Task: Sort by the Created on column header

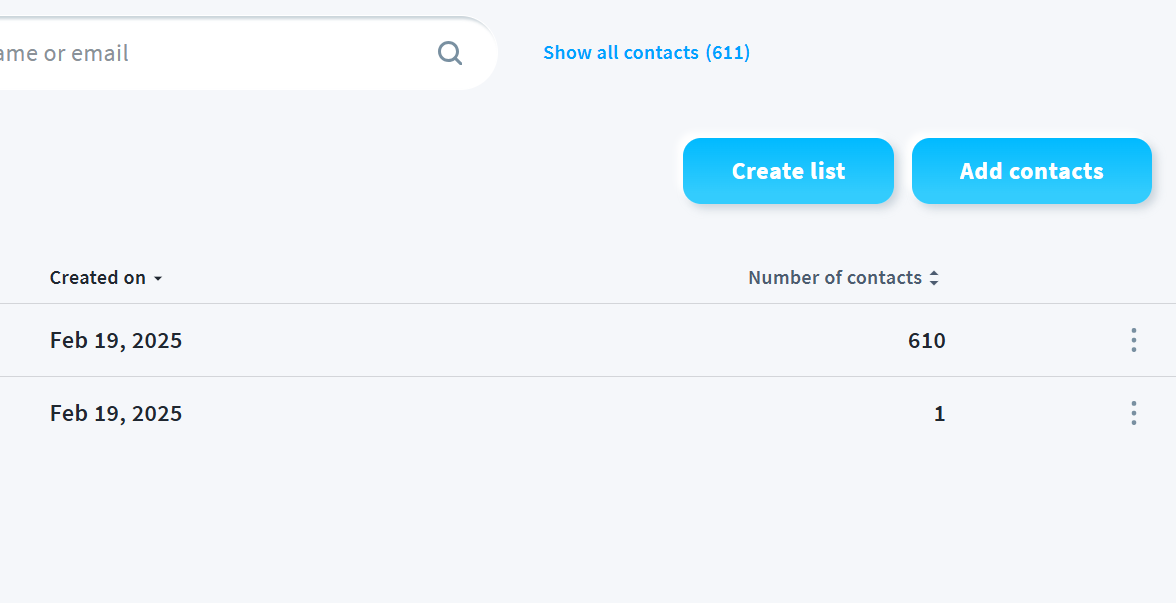Action: click(98, 278)
